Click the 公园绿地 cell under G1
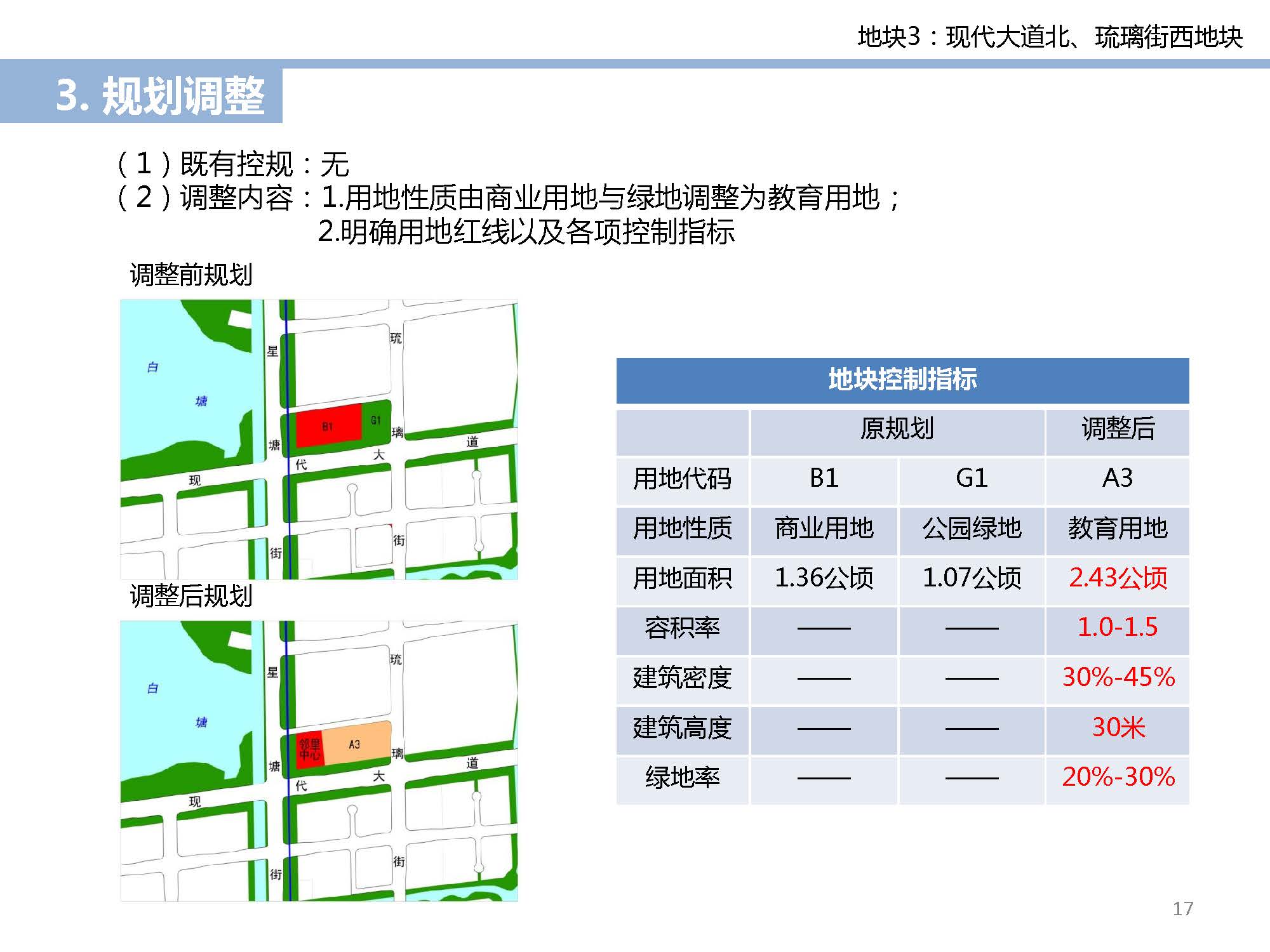1270x952 pixels. click(x=972, y=529)
